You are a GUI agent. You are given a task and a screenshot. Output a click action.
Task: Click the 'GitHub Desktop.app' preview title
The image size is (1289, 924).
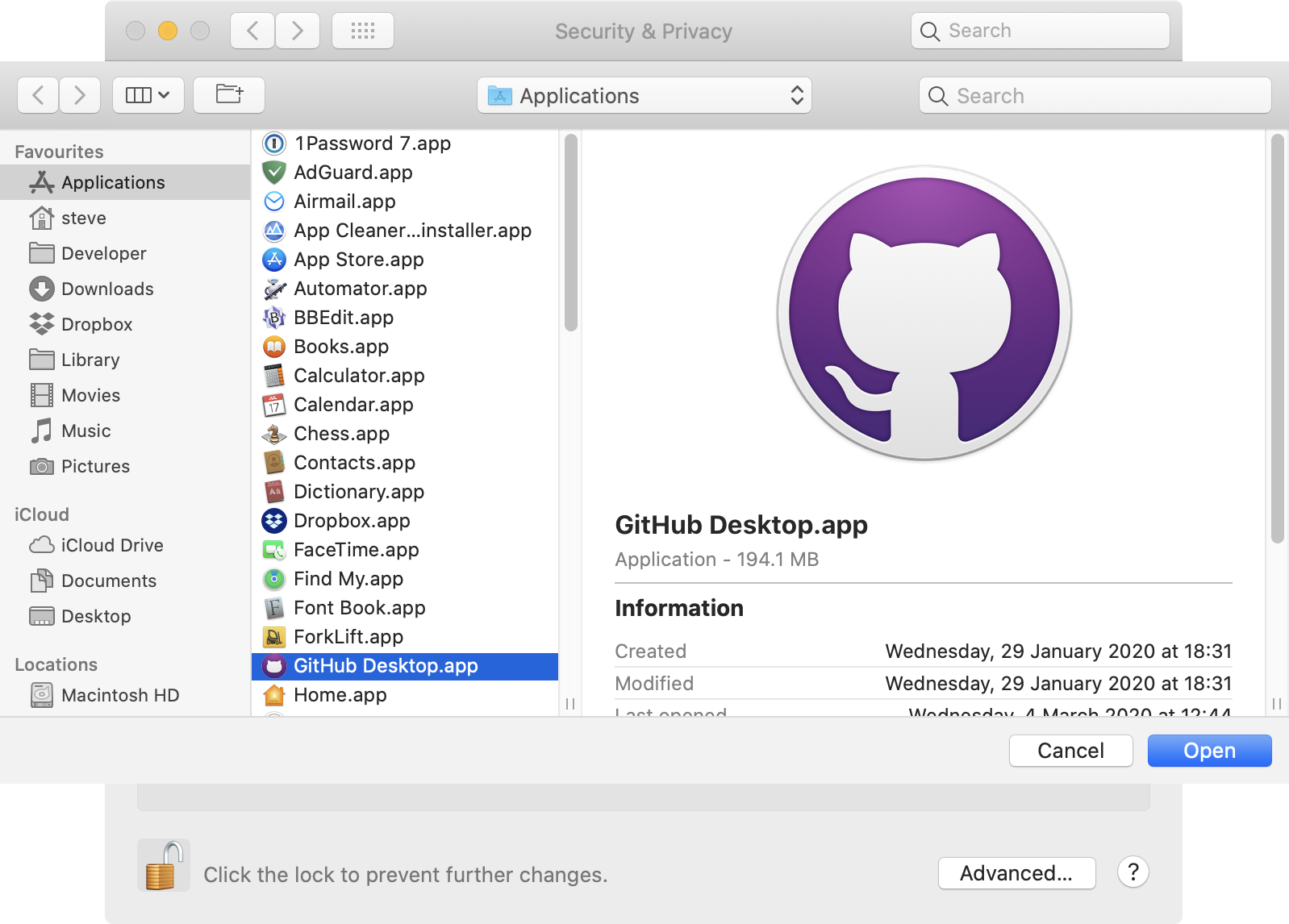tap(740, 525)
